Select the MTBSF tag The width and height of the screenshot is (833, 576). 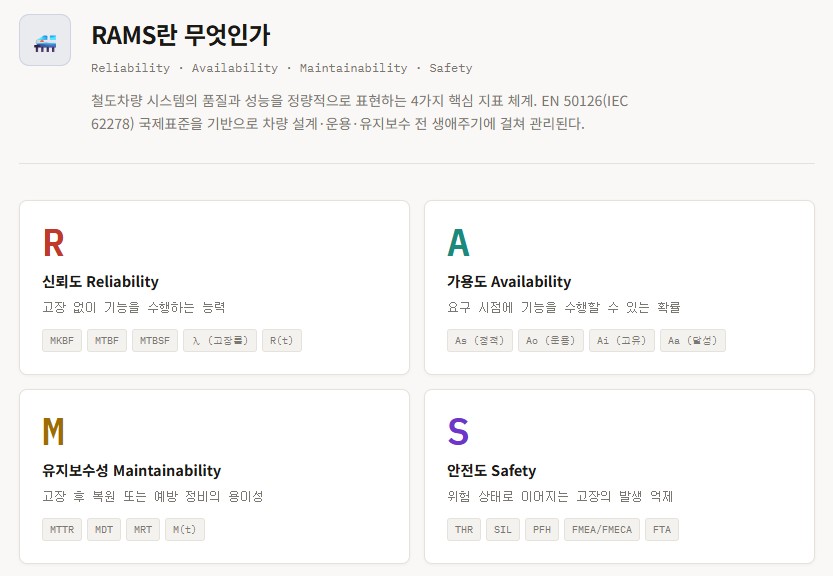(x=155, y=341)
